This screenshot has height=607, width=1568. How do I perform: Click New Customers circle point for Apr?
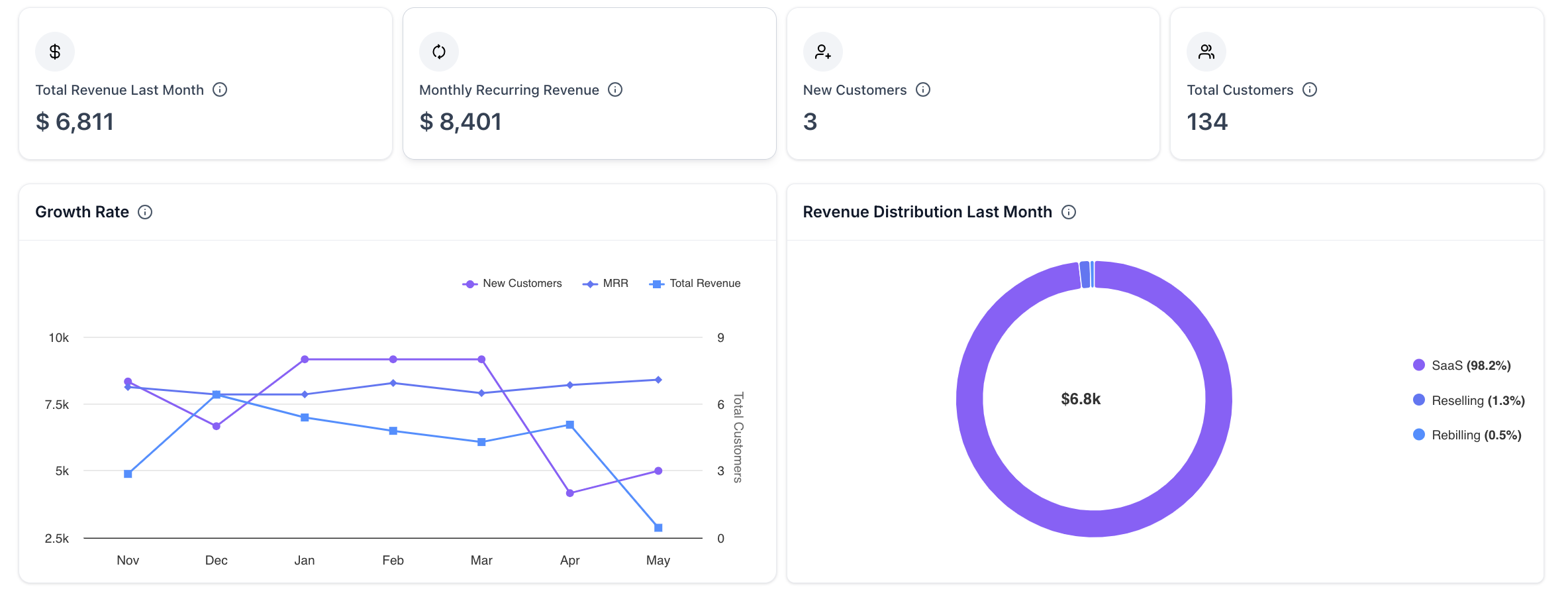point(570,493)
